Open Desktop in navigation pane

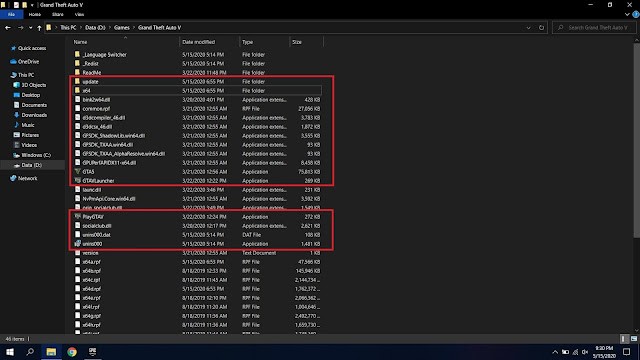31,95
